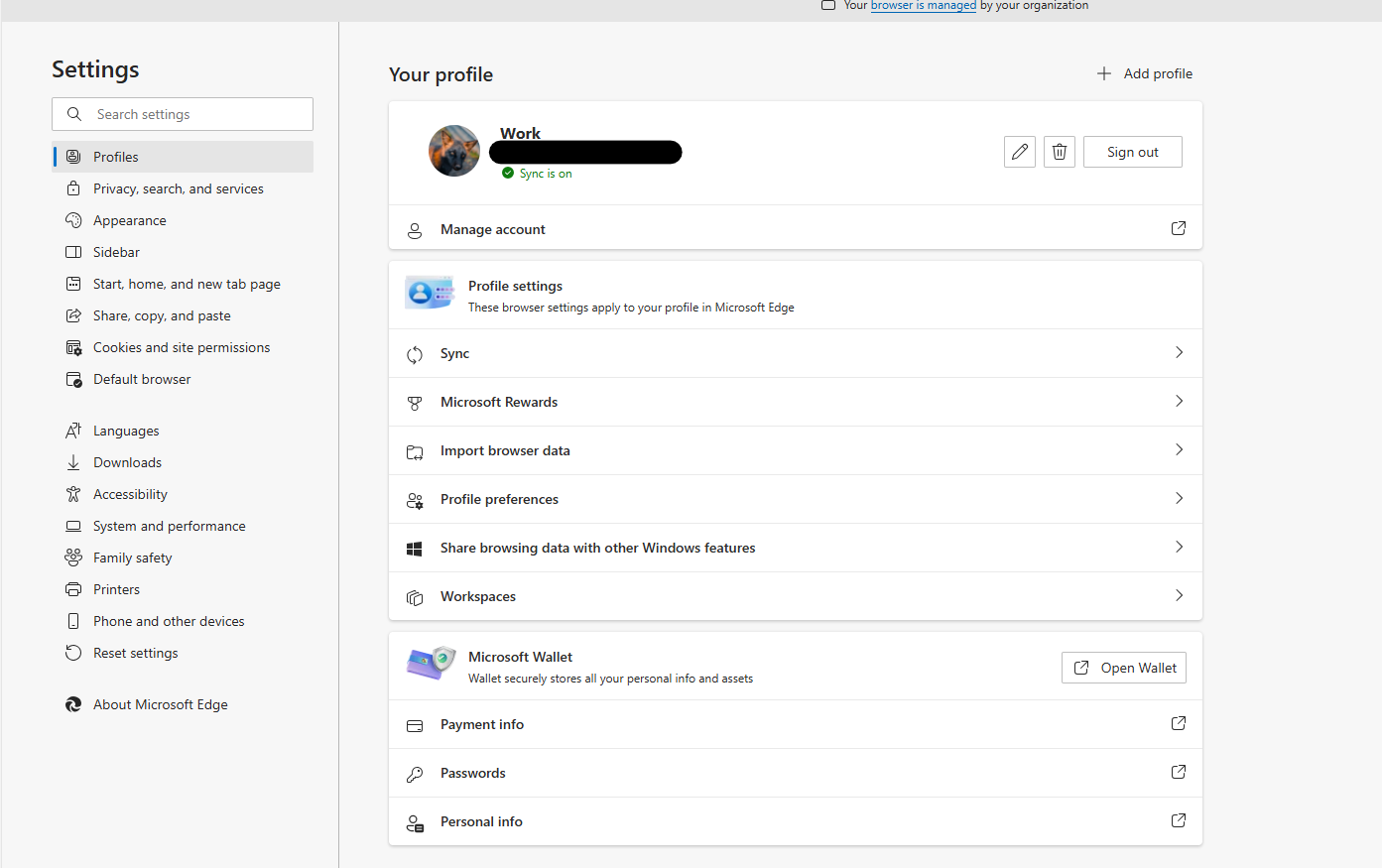
Task: Click the Microsoft Rewards trophy icon
Action: (415, 403)
